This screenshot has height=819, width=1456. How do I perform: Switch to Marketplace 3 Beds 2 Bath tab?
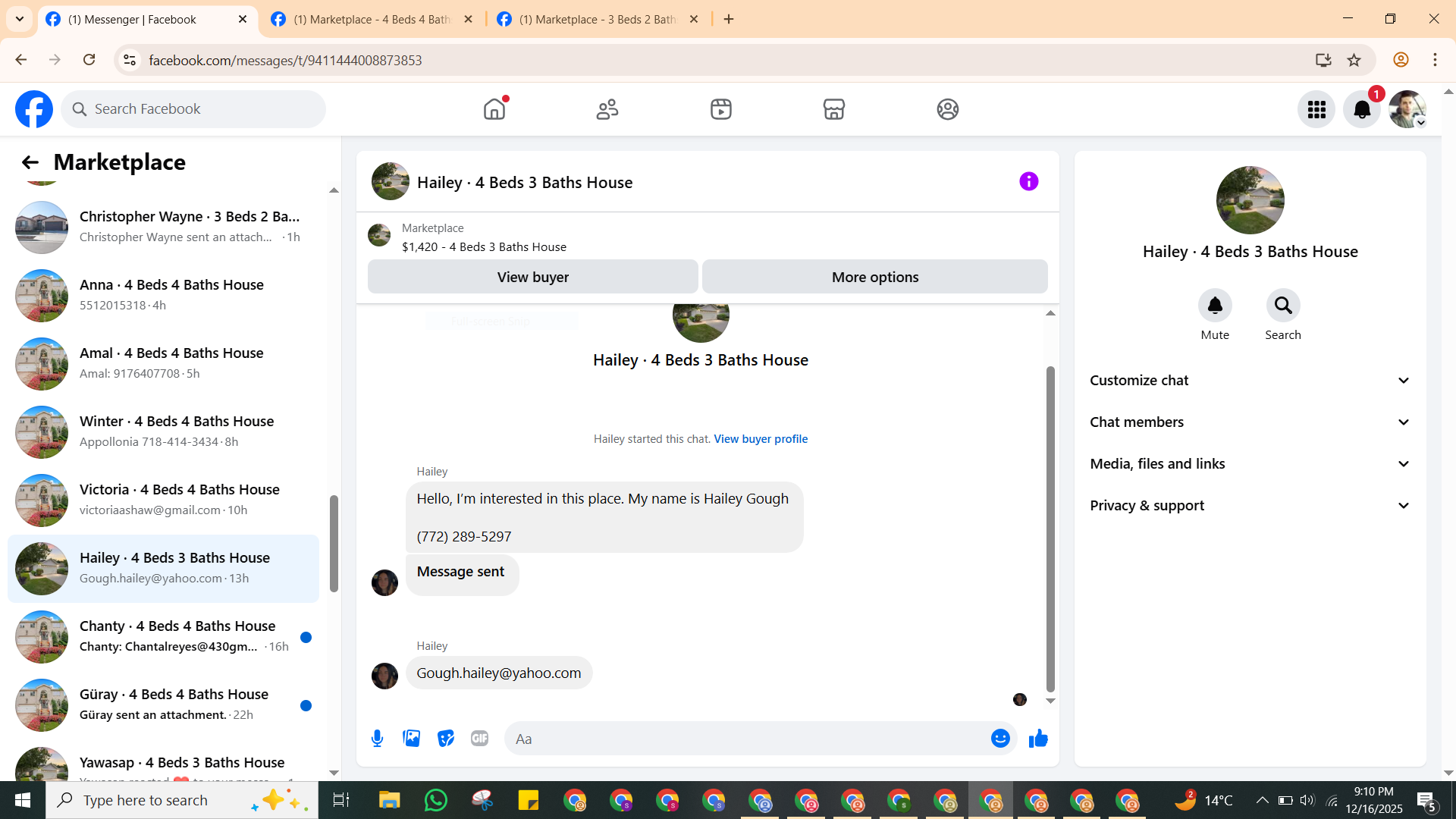click(598, 20)
